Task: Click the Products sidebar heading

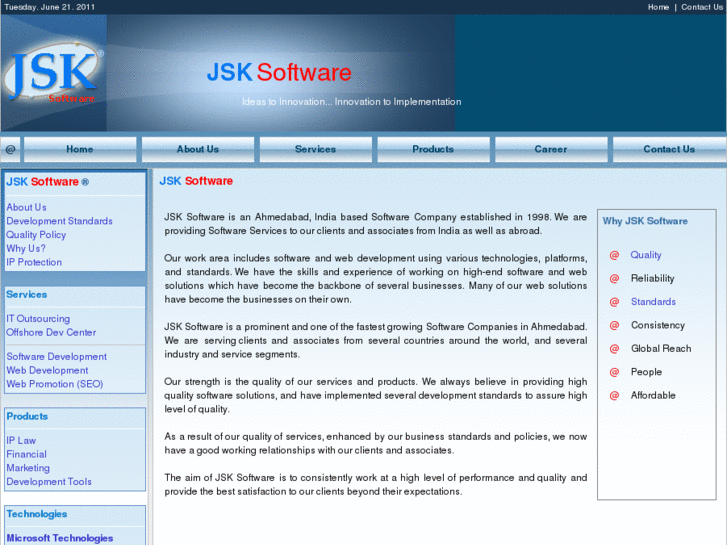Action: point(27,417)
